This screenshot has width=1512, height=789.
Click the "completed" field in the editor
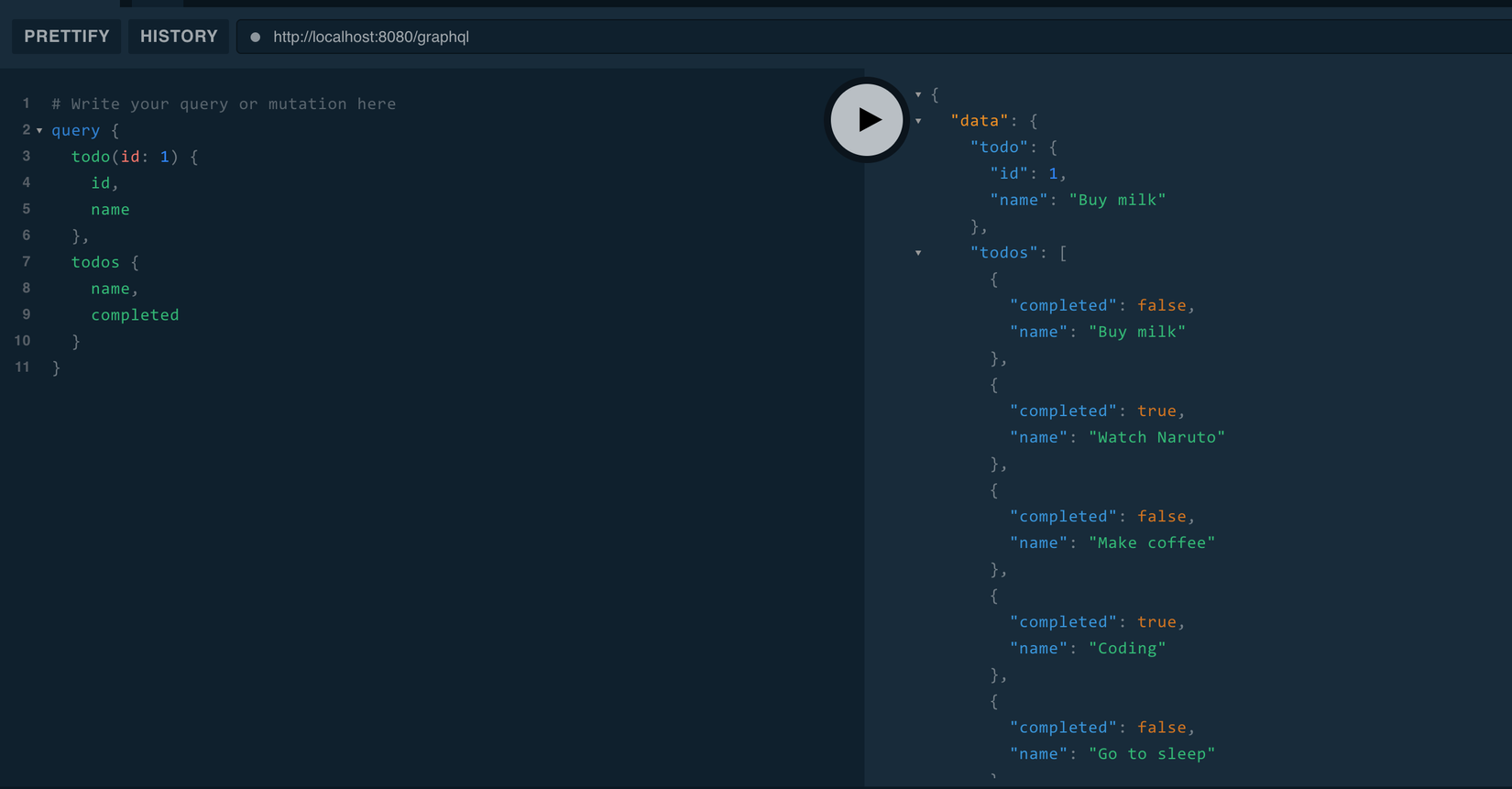click(x=135, y=315)
